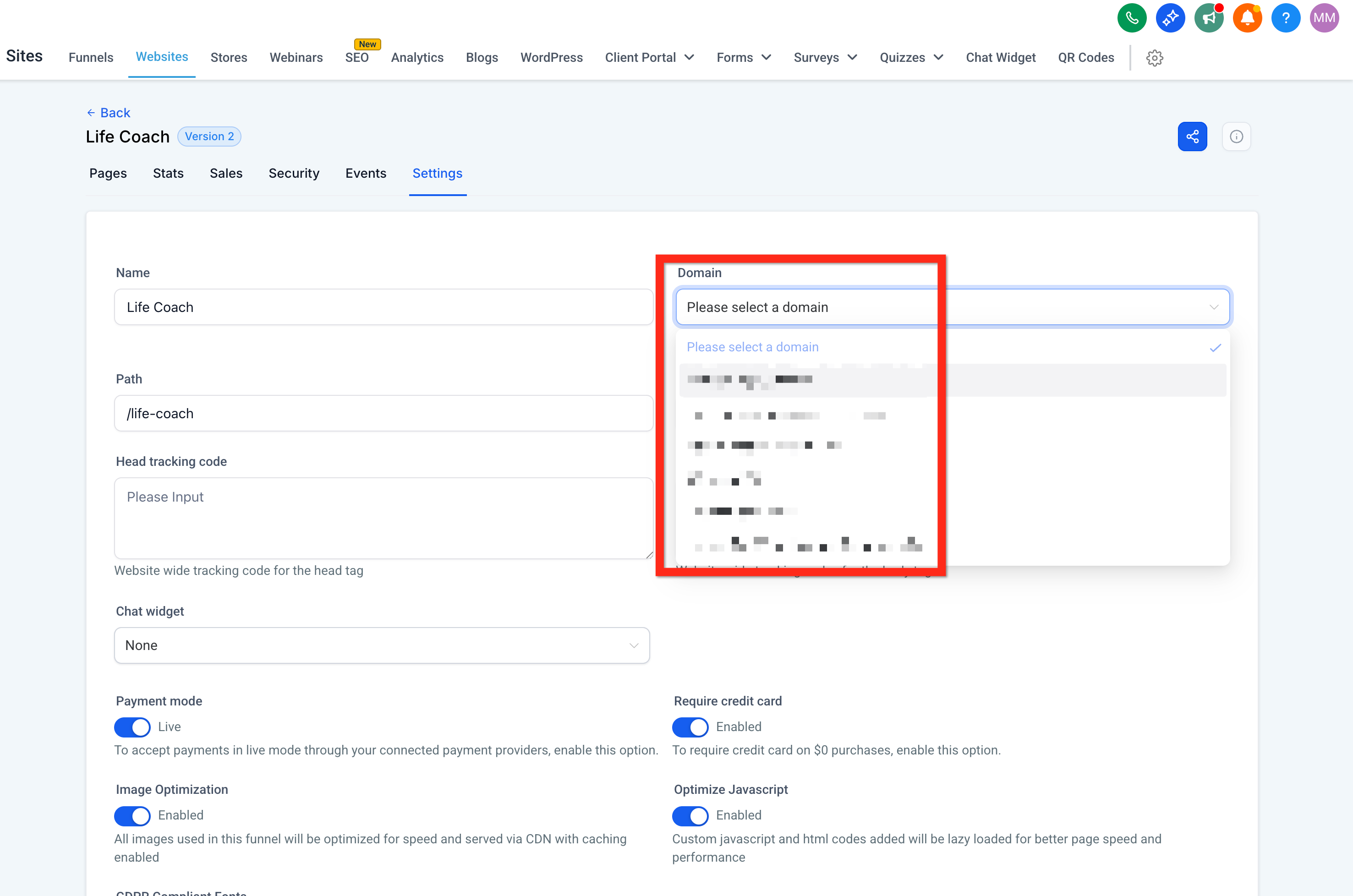Switch to the Security tab

pos(294,173)
